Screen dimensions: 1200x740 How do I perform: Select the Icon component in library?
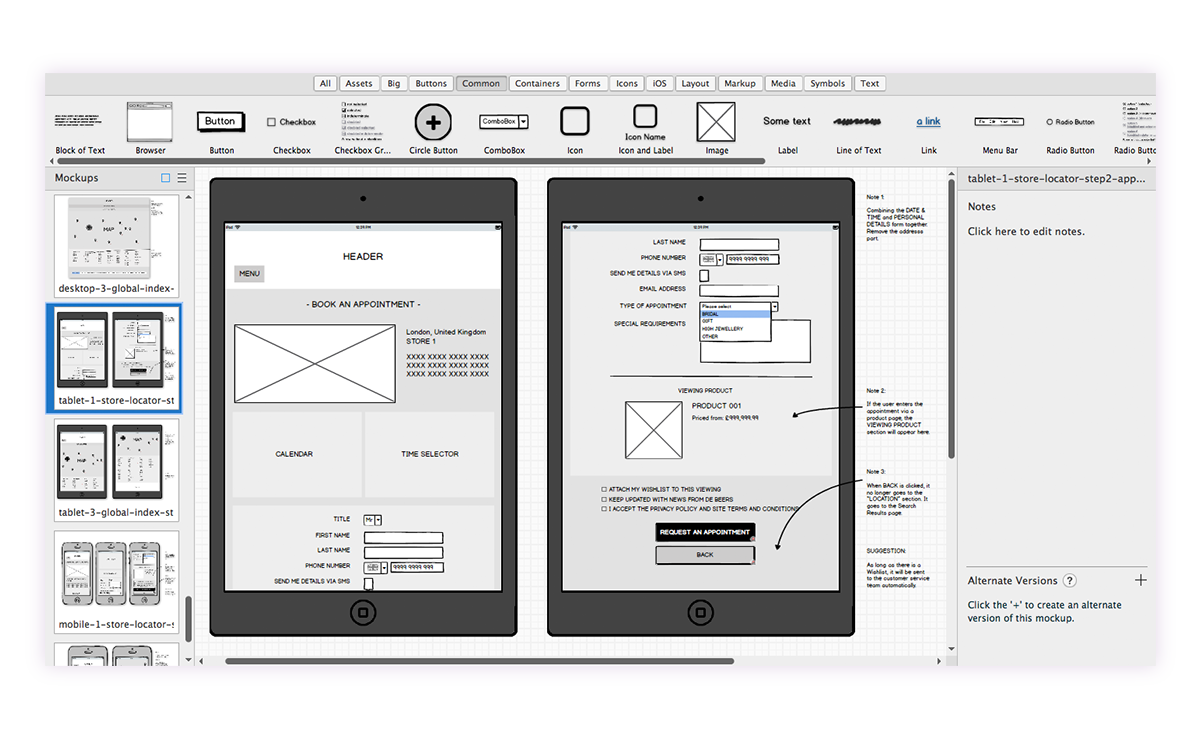[x=575, y=122]
